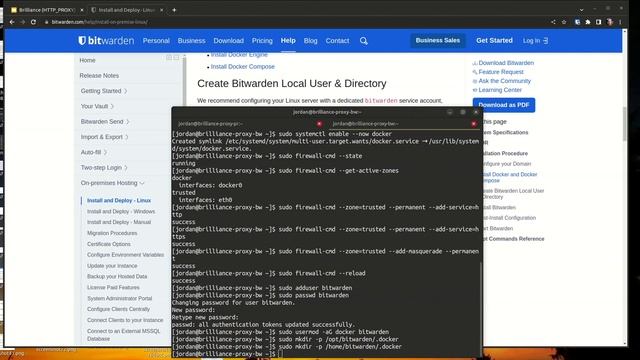640x360 pixels.
Task: Open Update your Instance sidebar item
Action: pyautogui.click(x=112, y=266)
